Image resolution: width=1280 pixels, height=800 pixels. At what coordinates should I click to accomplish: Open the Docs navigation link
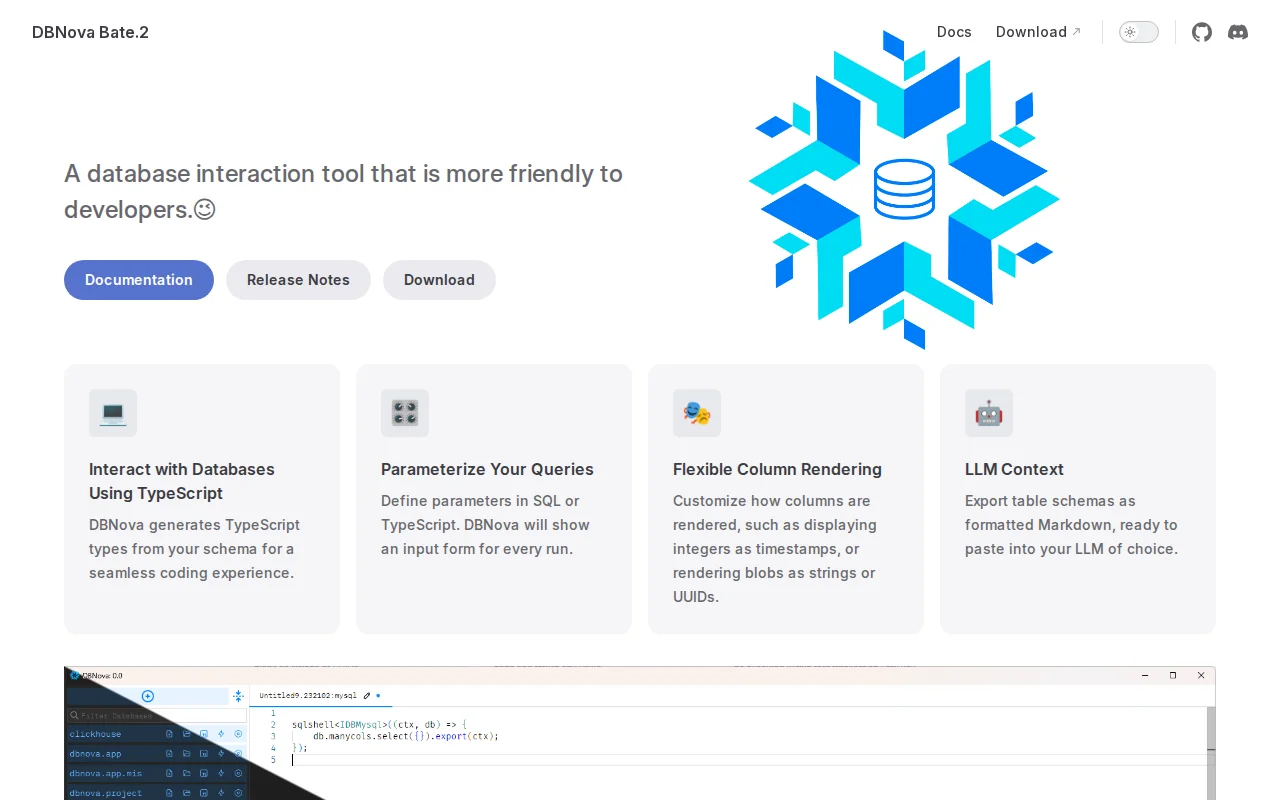[x=954, y=32]
